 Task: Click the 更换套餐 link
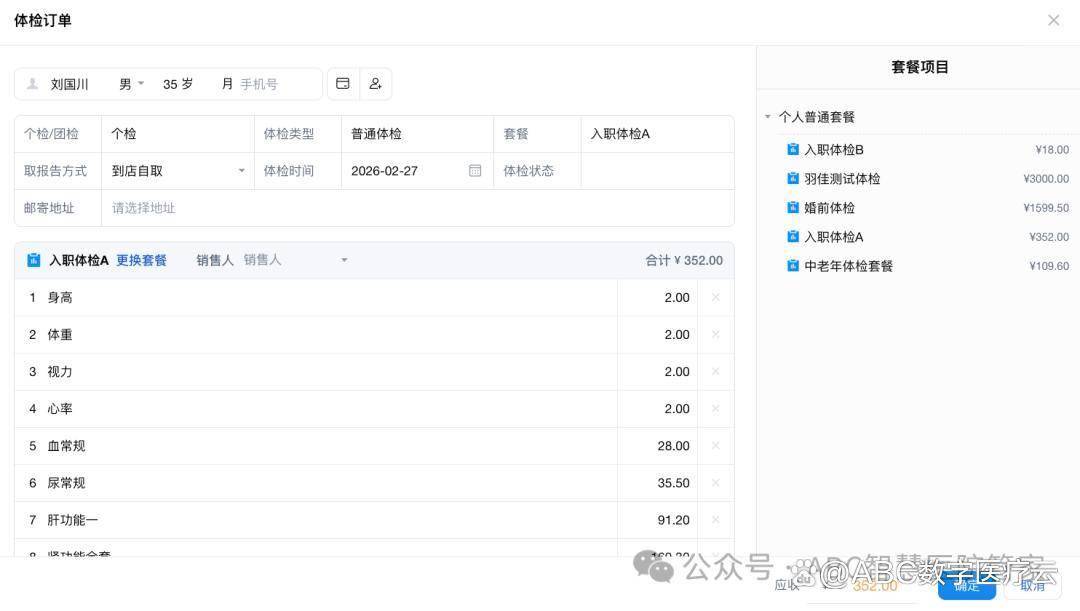(x=141, y=260)
